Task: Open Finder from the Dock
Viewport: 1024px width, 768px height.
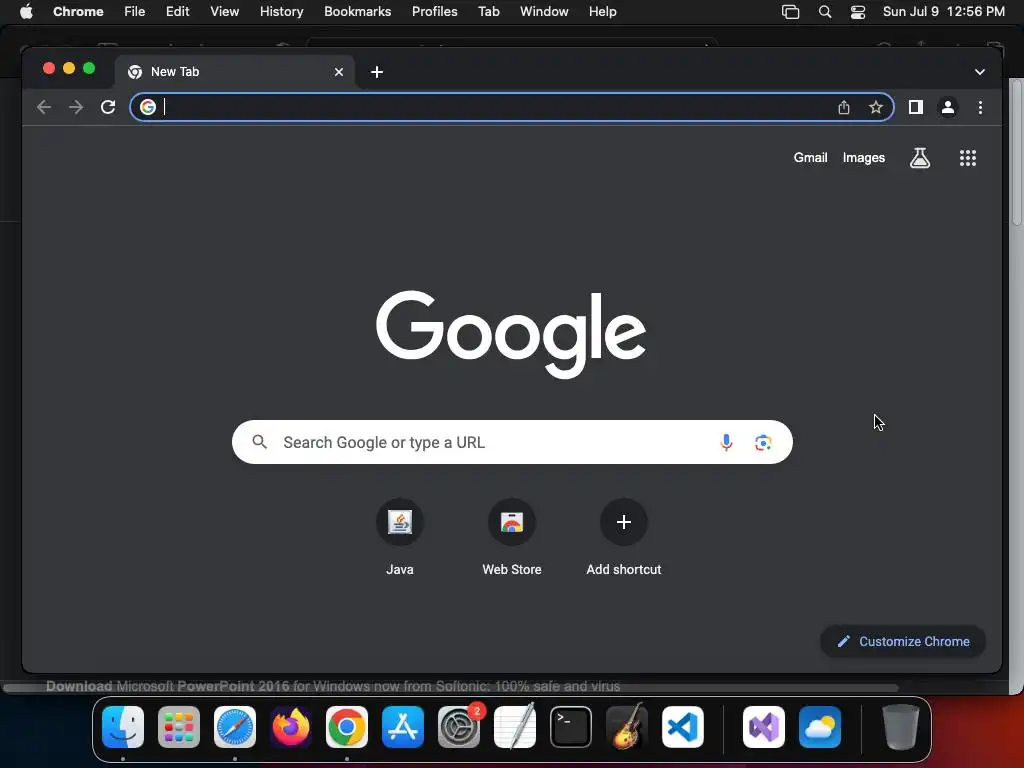Action: 123,727
